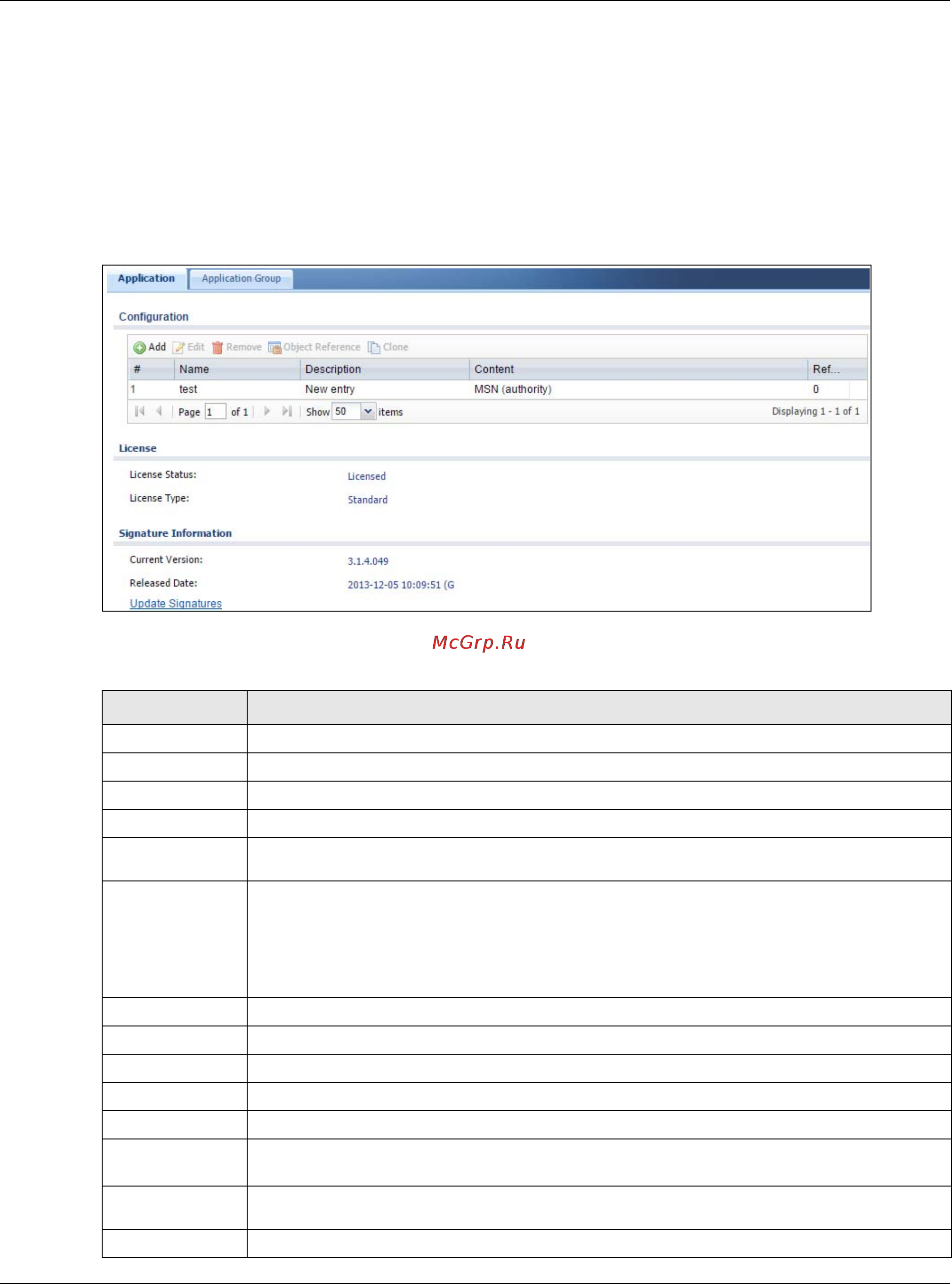Click the 'MSN (authority)' content cell
952x1284 pixels.
[513, 389]
